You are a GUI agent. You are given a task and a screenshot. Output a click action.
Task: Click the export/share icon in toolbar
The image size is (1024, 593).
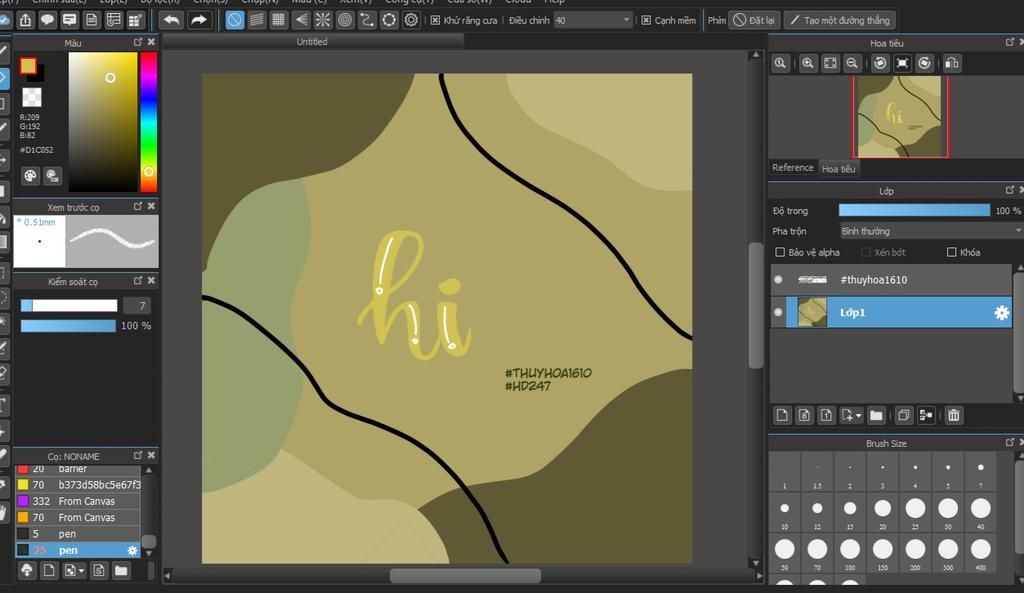pos(25,20)
